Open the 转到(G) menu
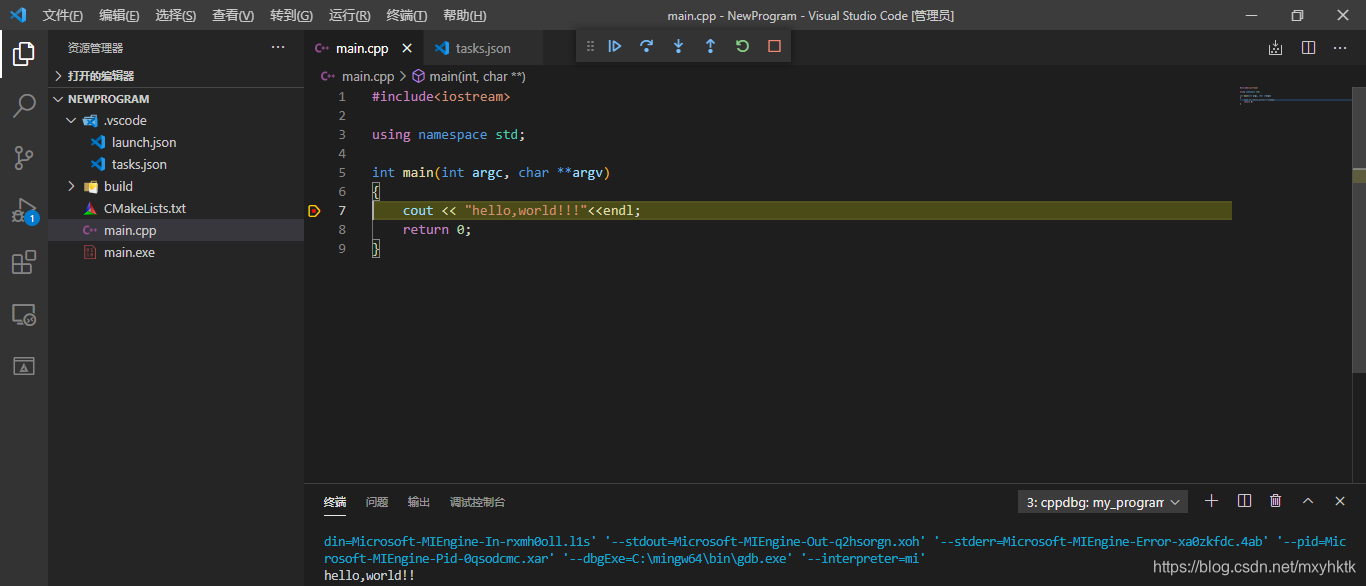The image size is (1366, 586). (291, 15)
